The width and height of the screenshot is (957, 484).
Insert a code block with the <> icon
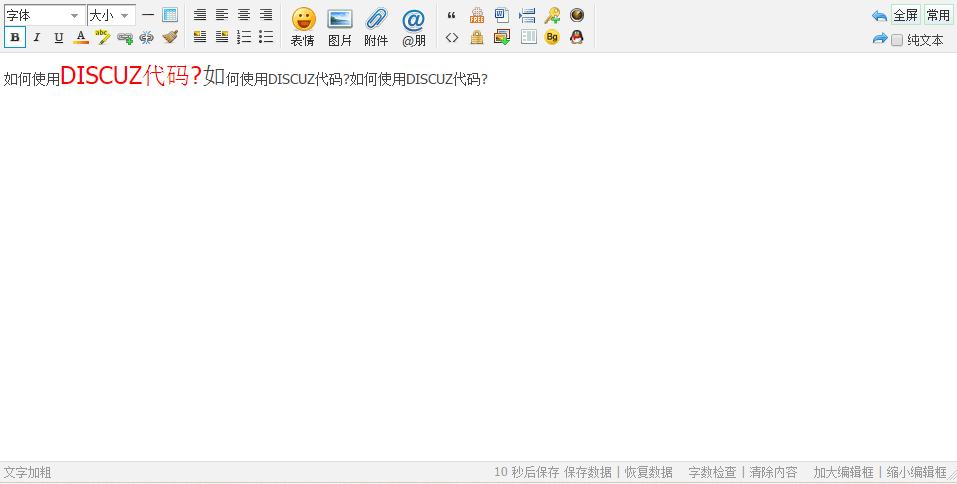pos(452,38)
